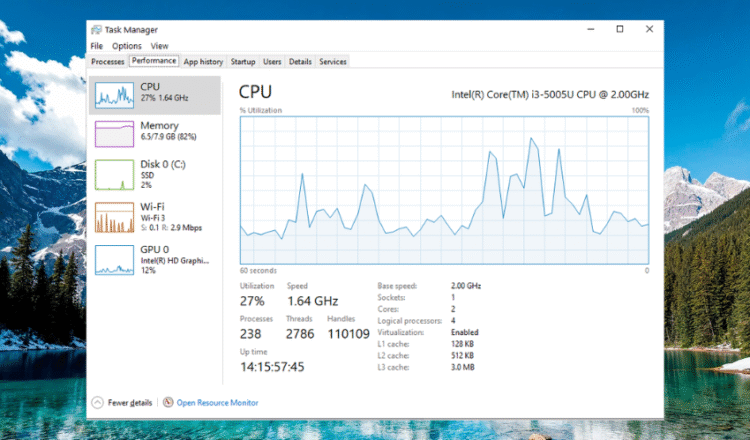Click the processes count "238"

(251, 334)
